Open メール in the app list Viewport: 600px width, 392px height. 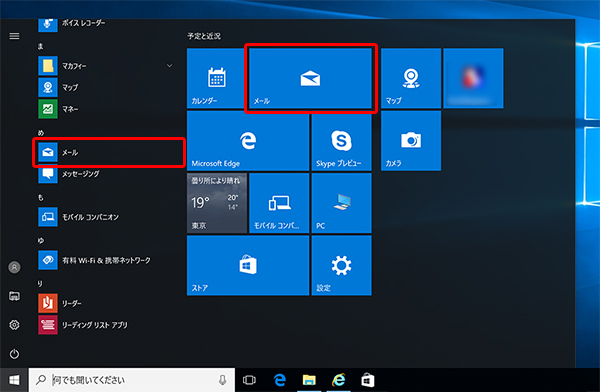[x=109, y=152]
